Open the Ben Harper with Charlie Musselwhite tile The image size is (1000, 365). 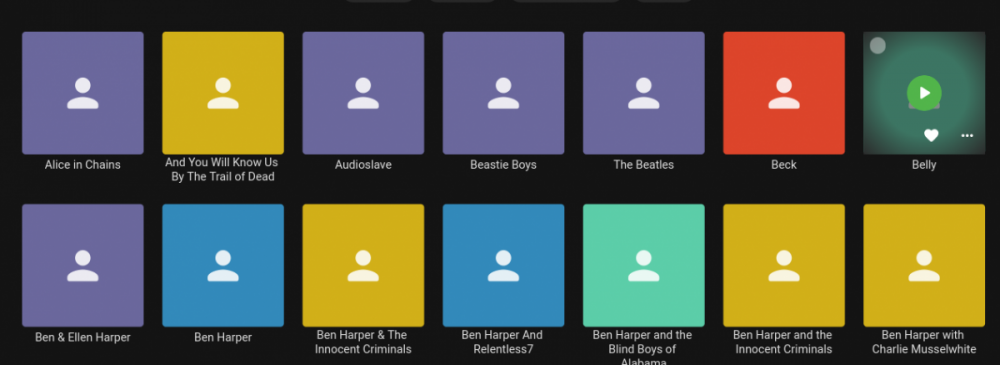pos(924,265)
